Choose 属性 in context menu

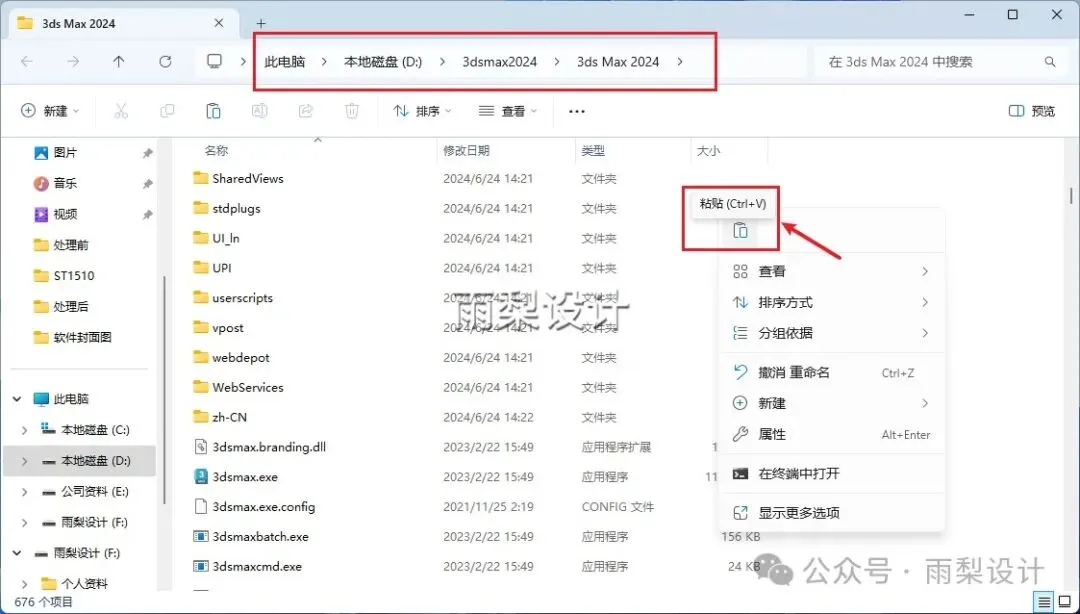tap(831, 435)
